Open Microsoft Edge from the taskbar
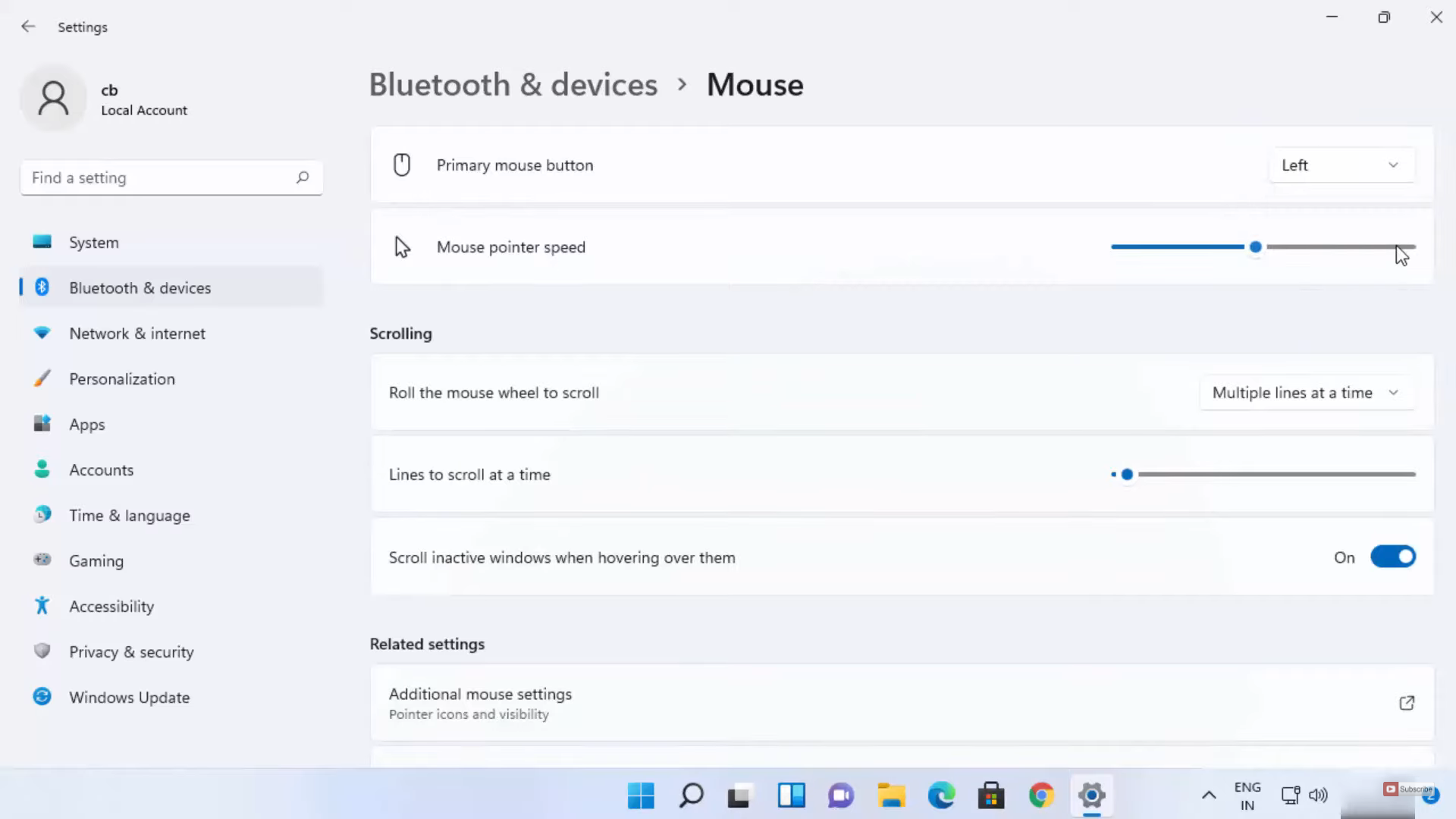The width and height of the screenshot is (1456, 819). [941, 795]
